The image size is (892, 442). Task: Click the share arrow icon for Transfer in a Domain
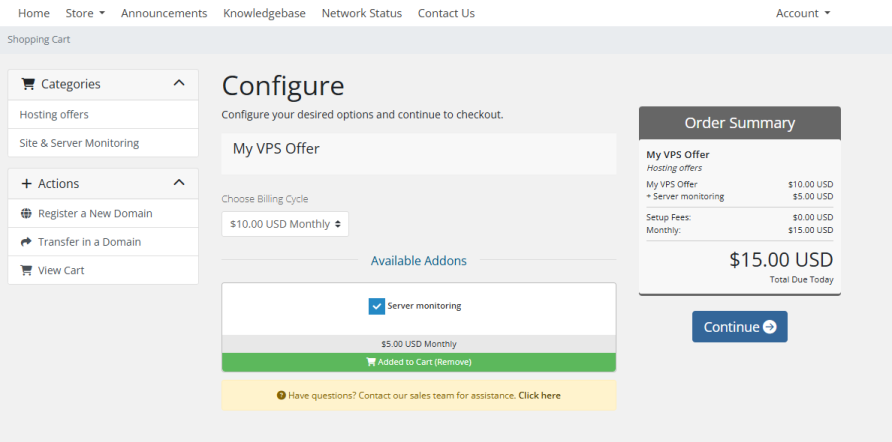pyautogui.click(x=26, y=242)
